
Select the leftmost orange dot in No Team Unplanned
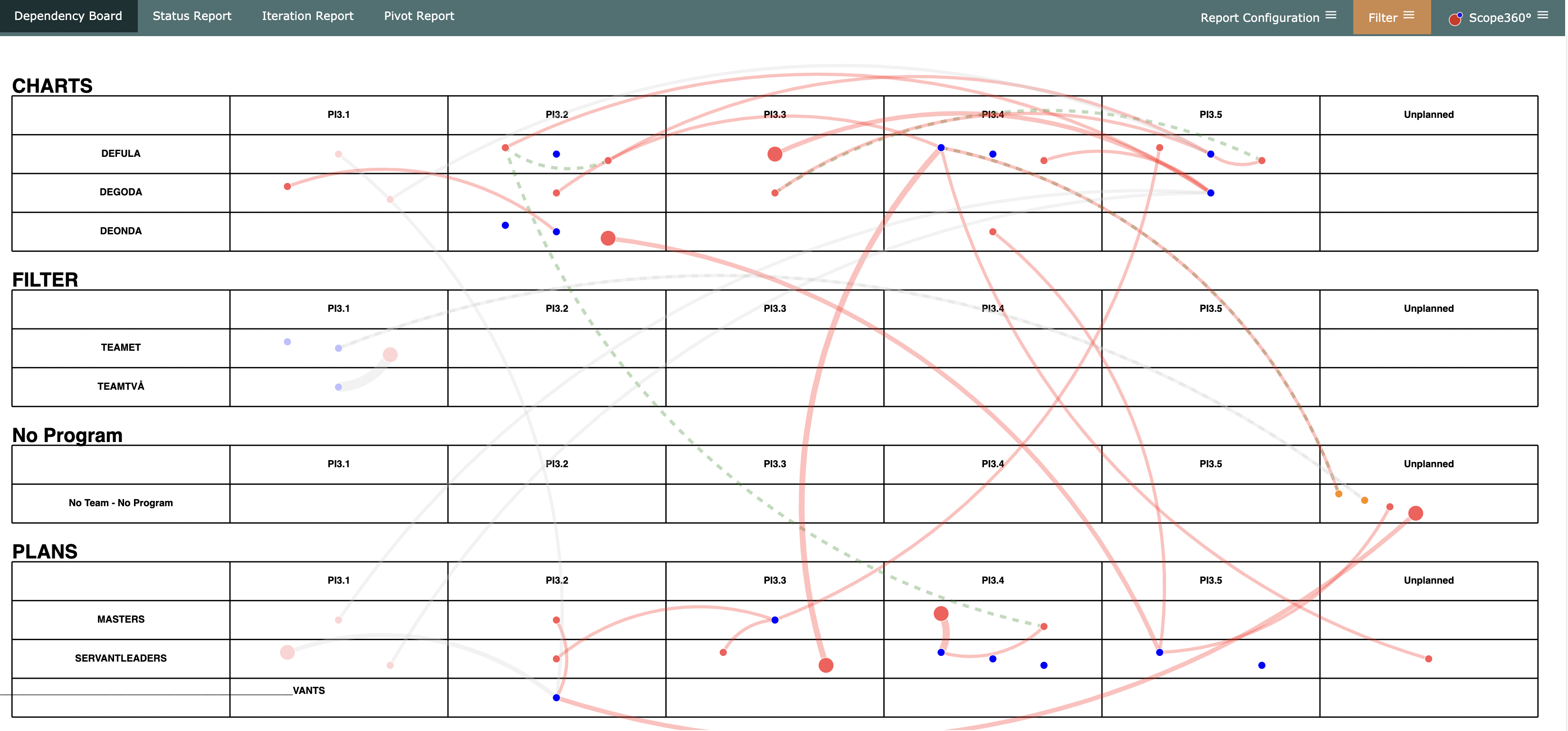(1338, 494)
